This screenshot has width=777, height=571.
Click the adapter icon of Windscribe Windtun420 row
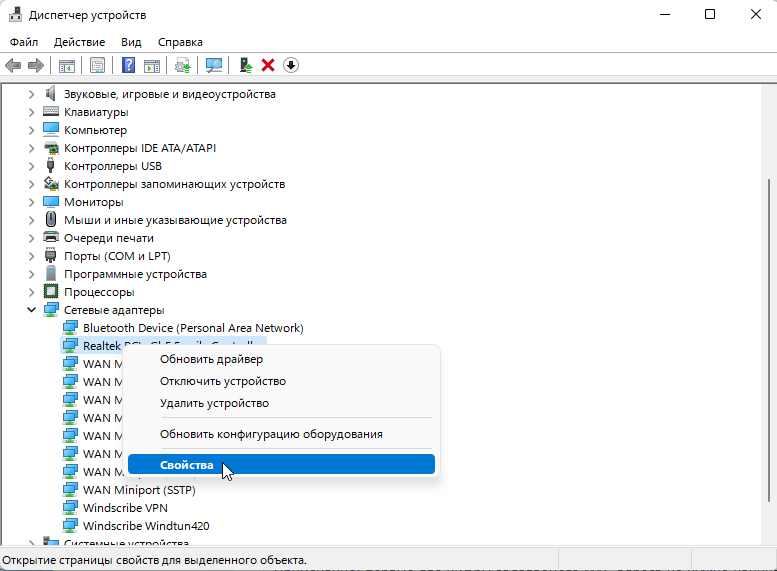[x=70, y=525]
